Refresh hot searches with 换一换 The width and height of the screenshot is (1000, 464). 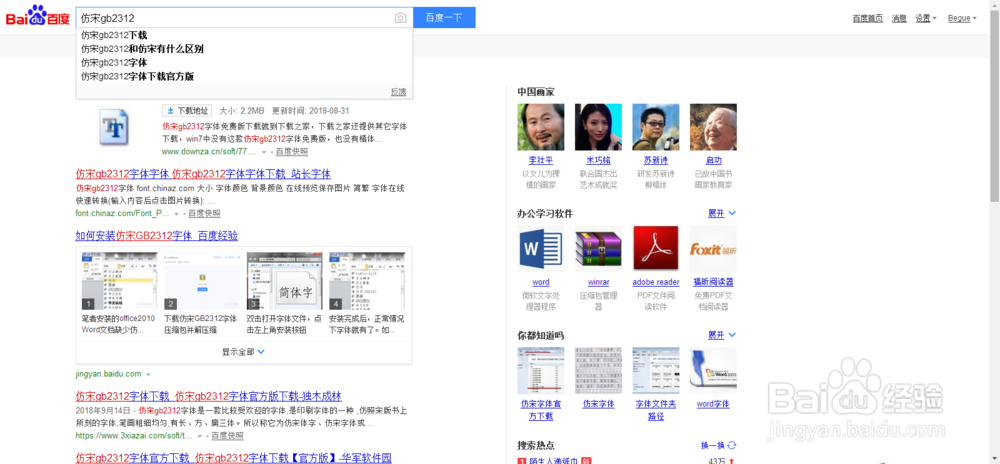(719, 446)
